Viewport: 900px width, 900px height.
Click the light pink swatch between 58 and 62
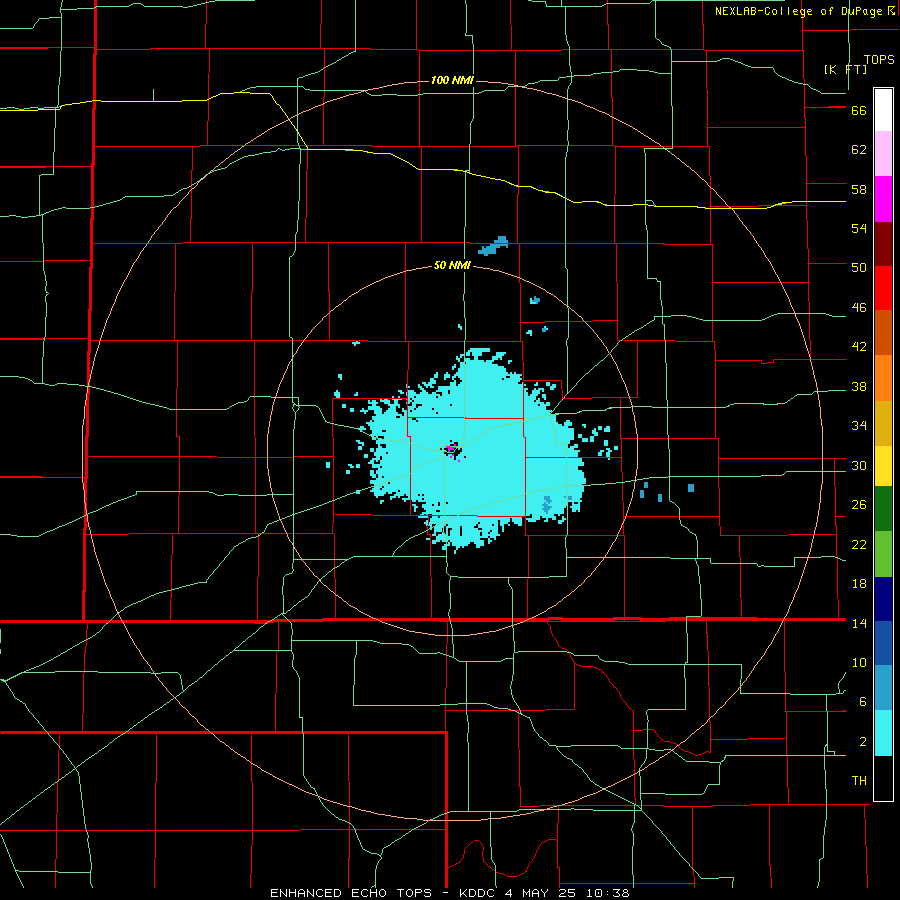883,154
